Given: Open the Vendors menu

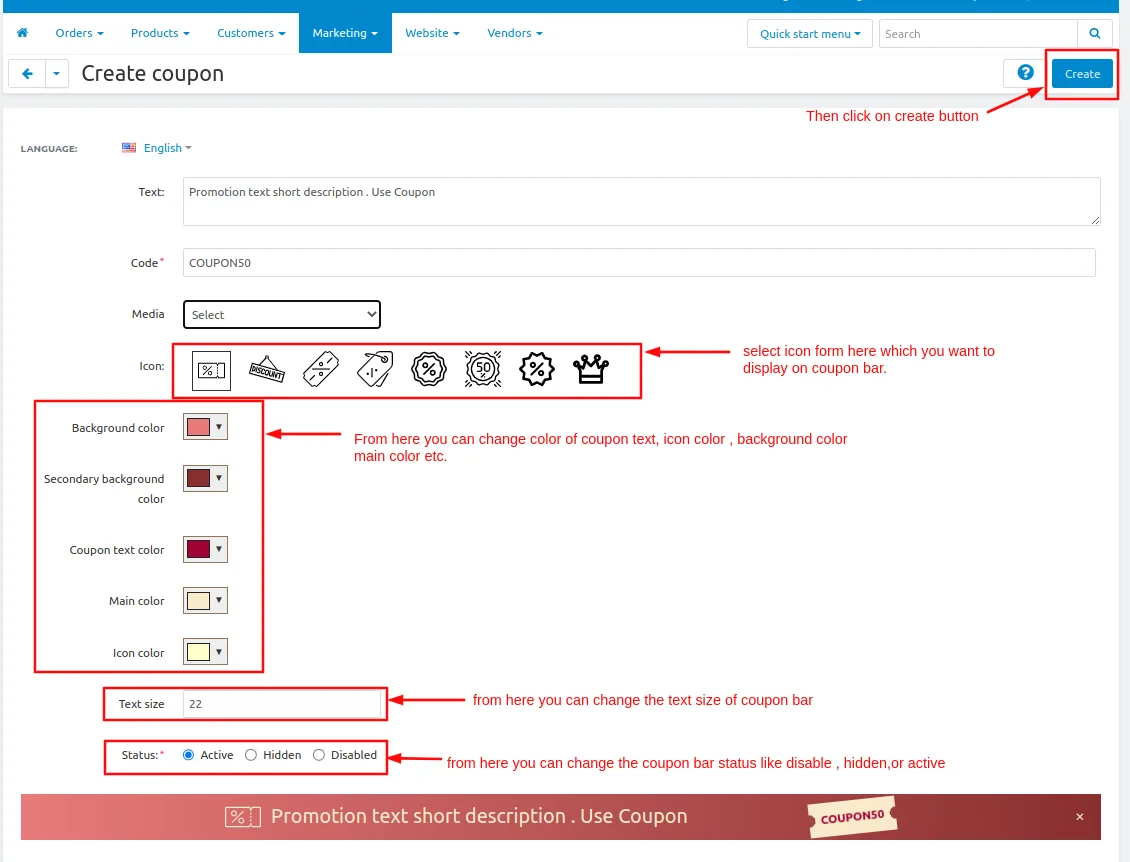Looking at the screenshot, I should 515,33.
